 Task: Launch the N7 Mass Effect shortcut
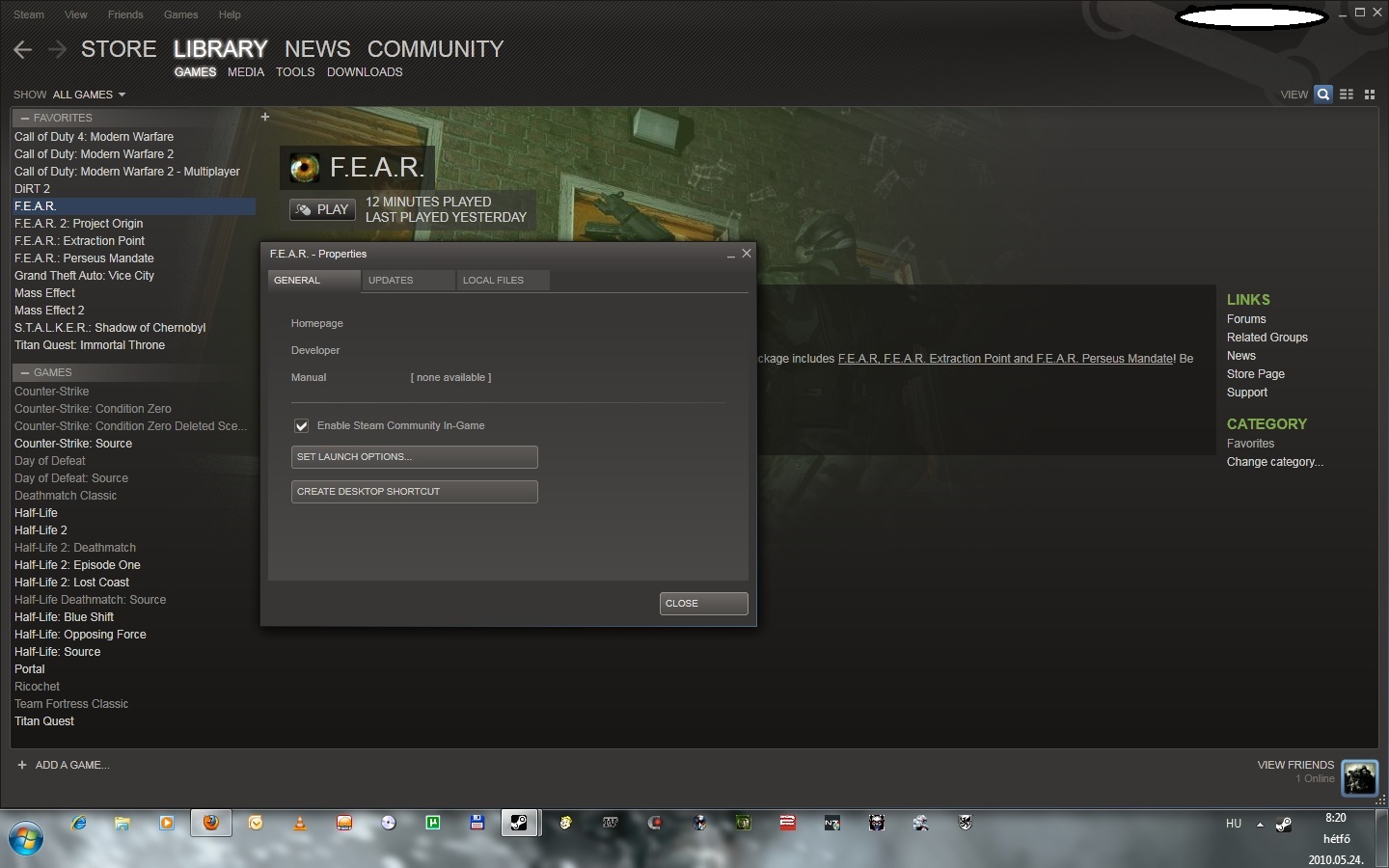pyautogui.click(x=831, y=823)
